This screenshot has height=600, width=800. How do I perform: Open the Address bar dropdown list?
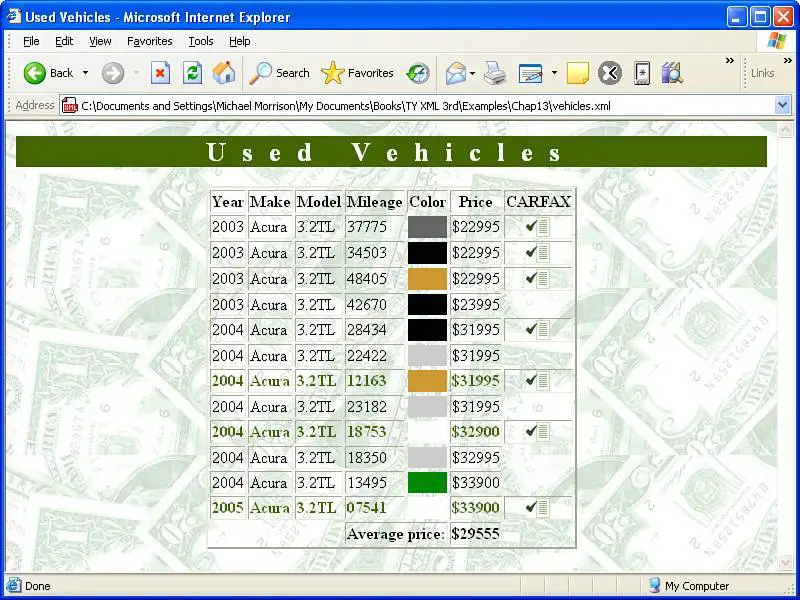tap(783, 106)
